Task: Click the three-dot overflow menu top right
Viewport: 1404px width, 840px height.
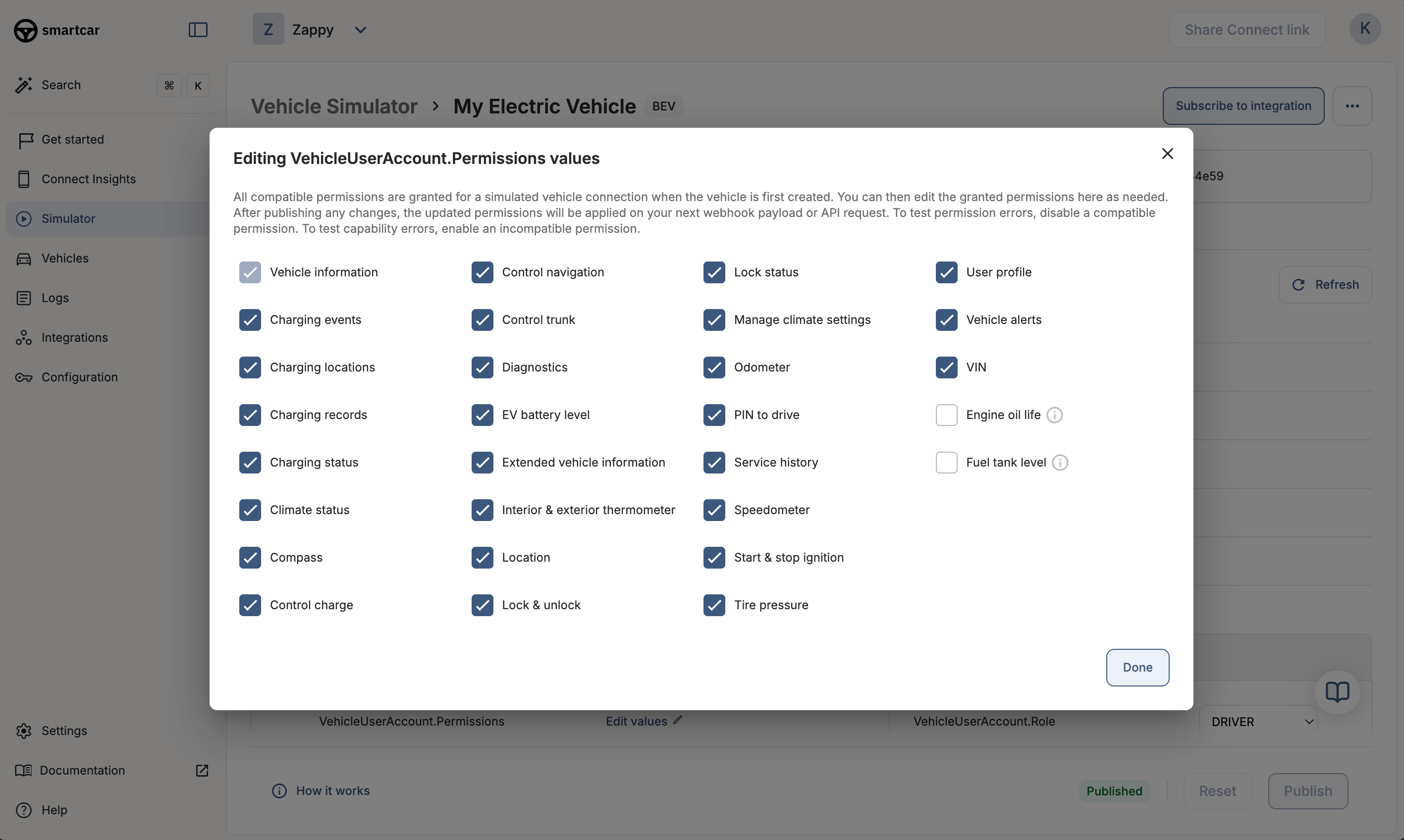Action: click(x=1352, y=105)
